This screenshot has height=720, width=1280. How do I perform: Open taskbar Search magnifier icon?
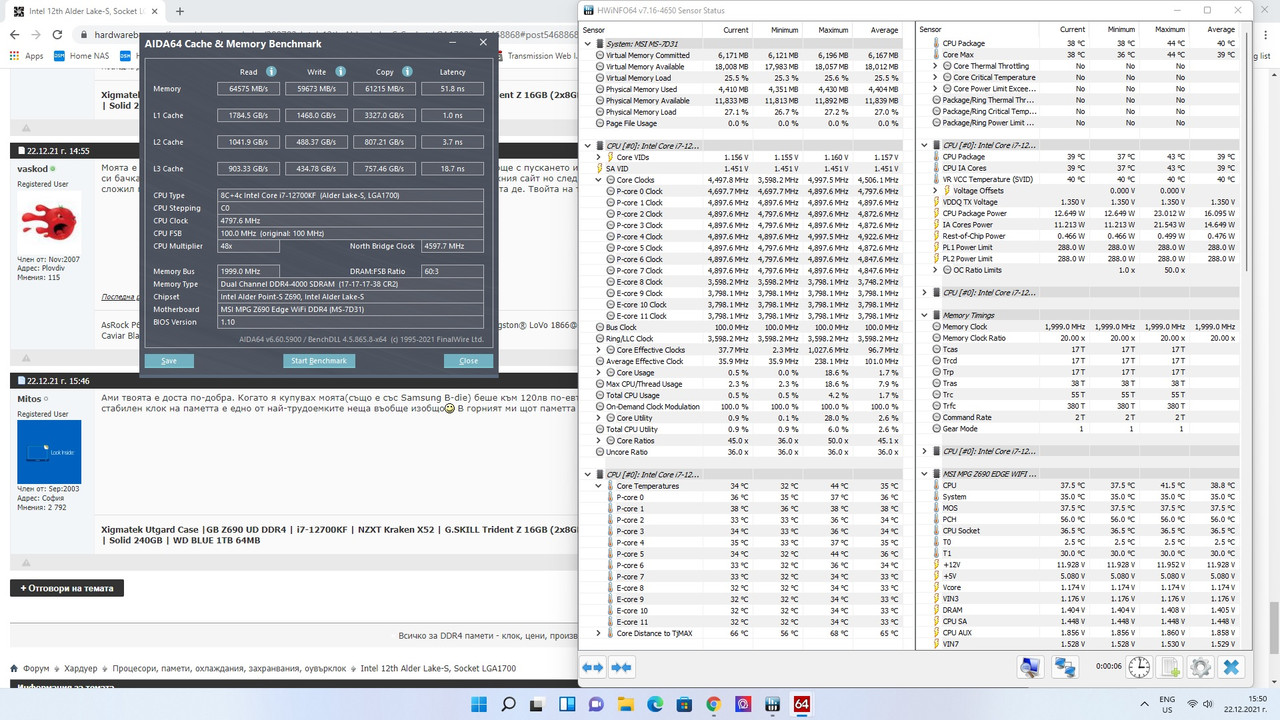pos(508,703)
